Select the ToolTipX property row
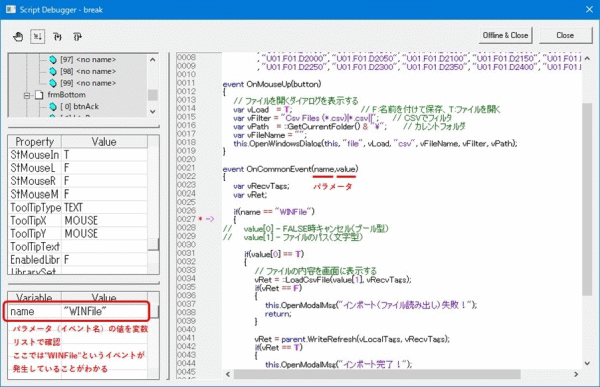This screenshot has width=600, height=387. coord(78,220)
